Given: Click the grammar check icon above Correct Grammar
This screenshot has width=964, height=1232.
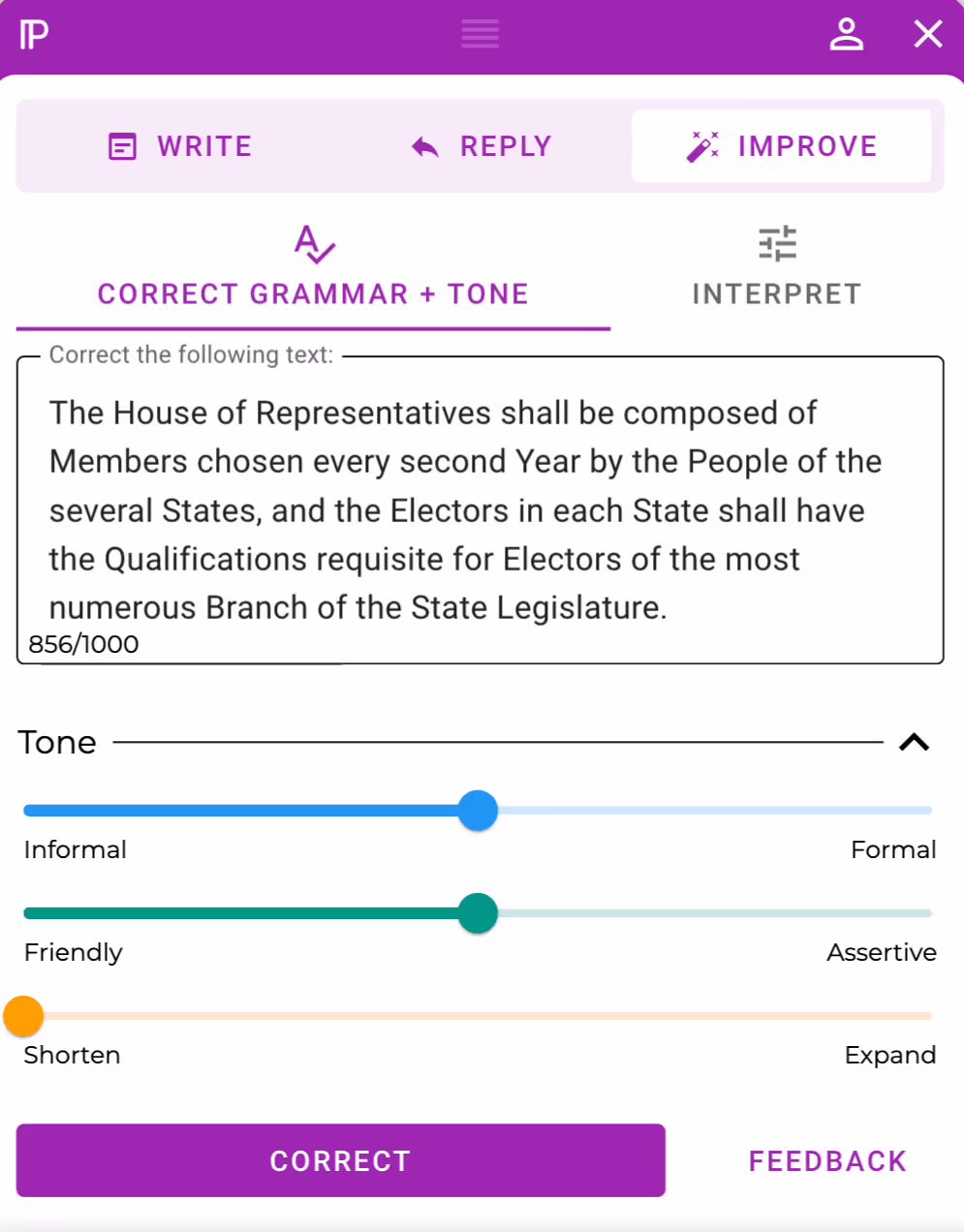Looking at the screenshot, I should click(x=314, y=244).
